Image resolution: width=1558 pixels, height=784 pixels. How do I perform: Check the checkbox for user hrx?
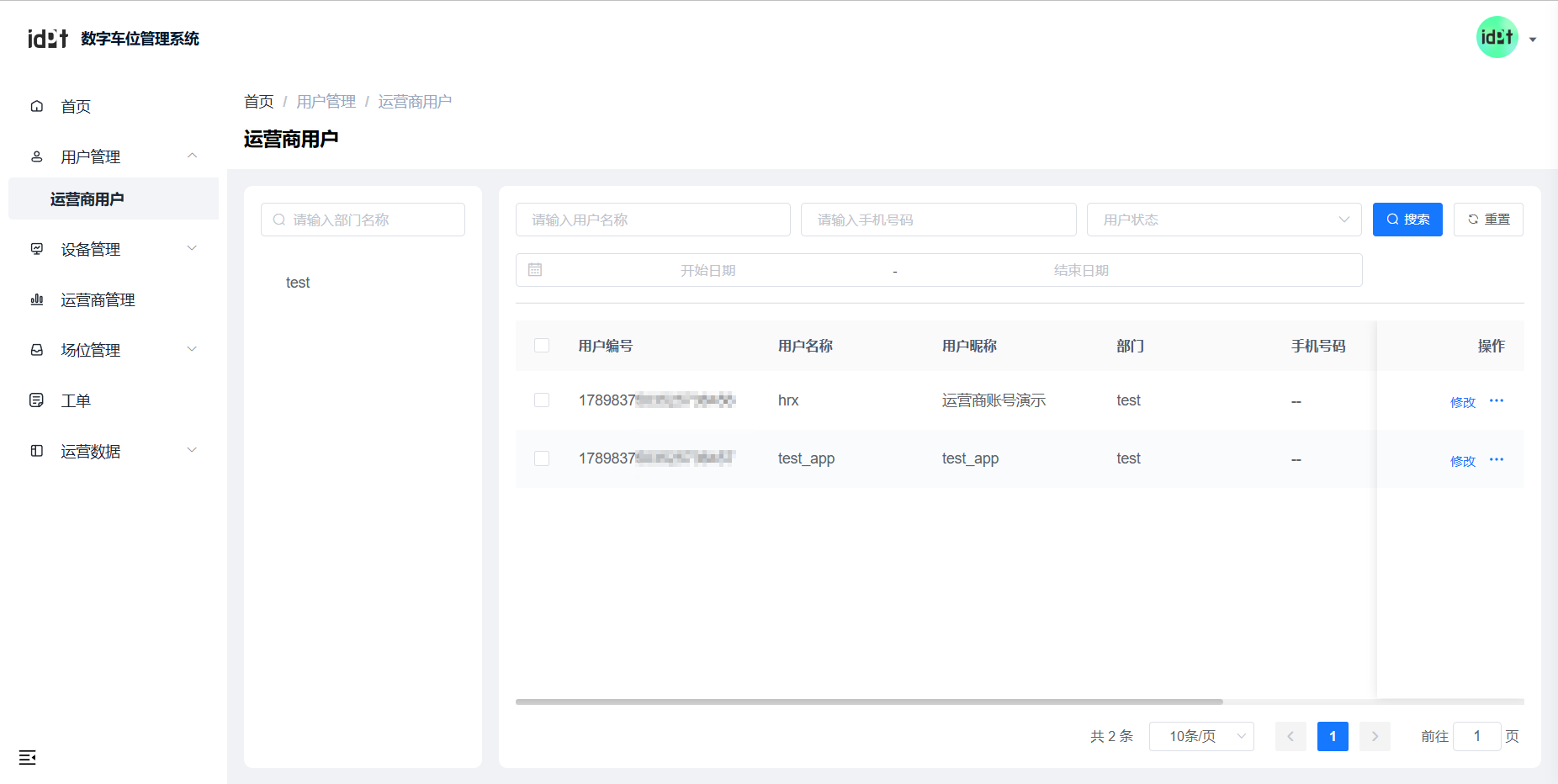click(x=542, y=400)
